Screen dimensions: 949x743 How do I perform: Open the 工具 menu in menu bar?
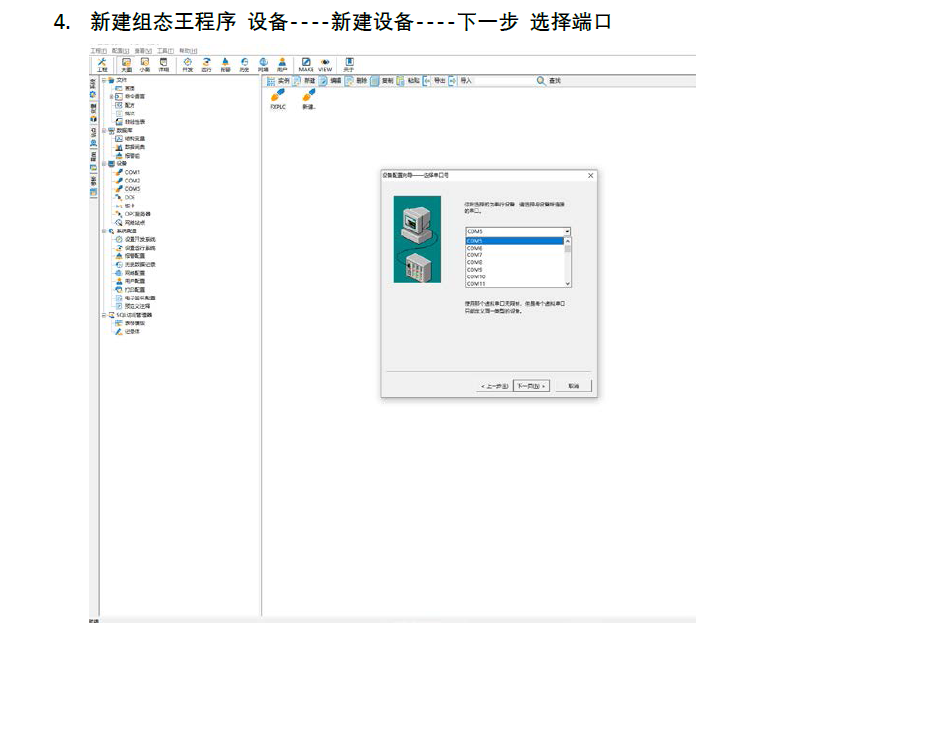click(x=165, y=50)
